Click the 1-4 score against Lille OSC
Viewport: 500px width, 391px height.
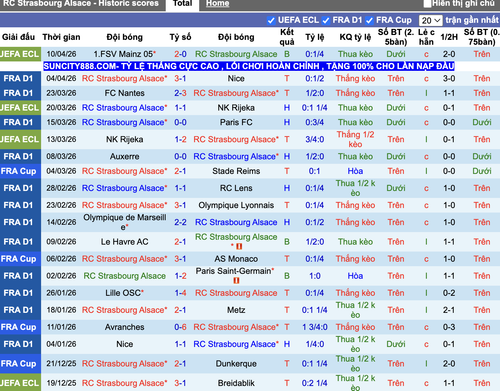tap(180, 293)
